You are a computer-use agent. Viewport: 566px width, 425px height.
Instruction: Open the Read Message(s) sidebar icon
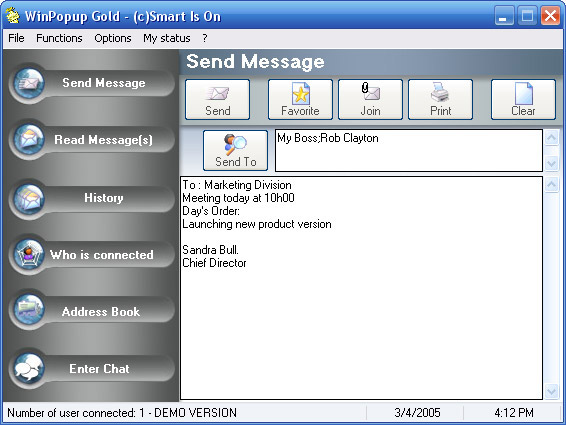click(x=29, y=140)
